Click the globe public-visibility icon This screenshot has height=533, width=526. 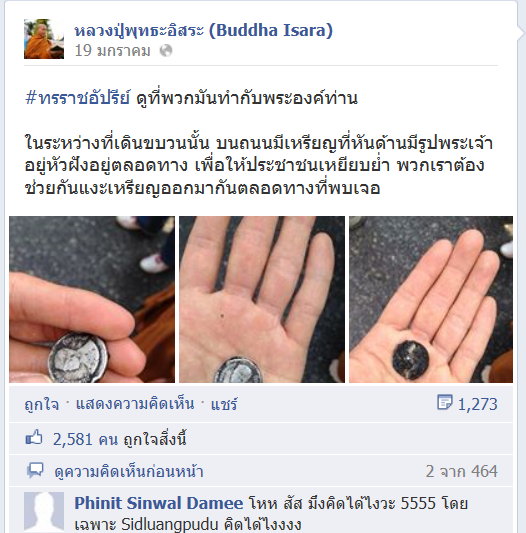pos(166,51)
